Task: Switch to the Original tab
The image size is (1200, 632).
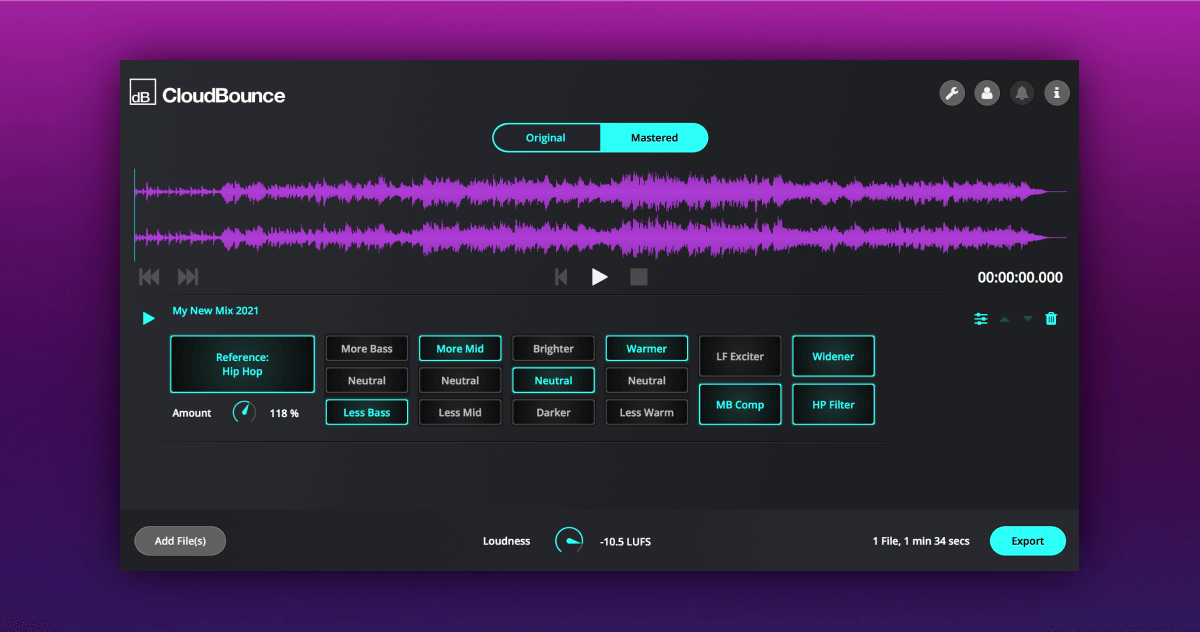Action: click(x=546, y=138)
